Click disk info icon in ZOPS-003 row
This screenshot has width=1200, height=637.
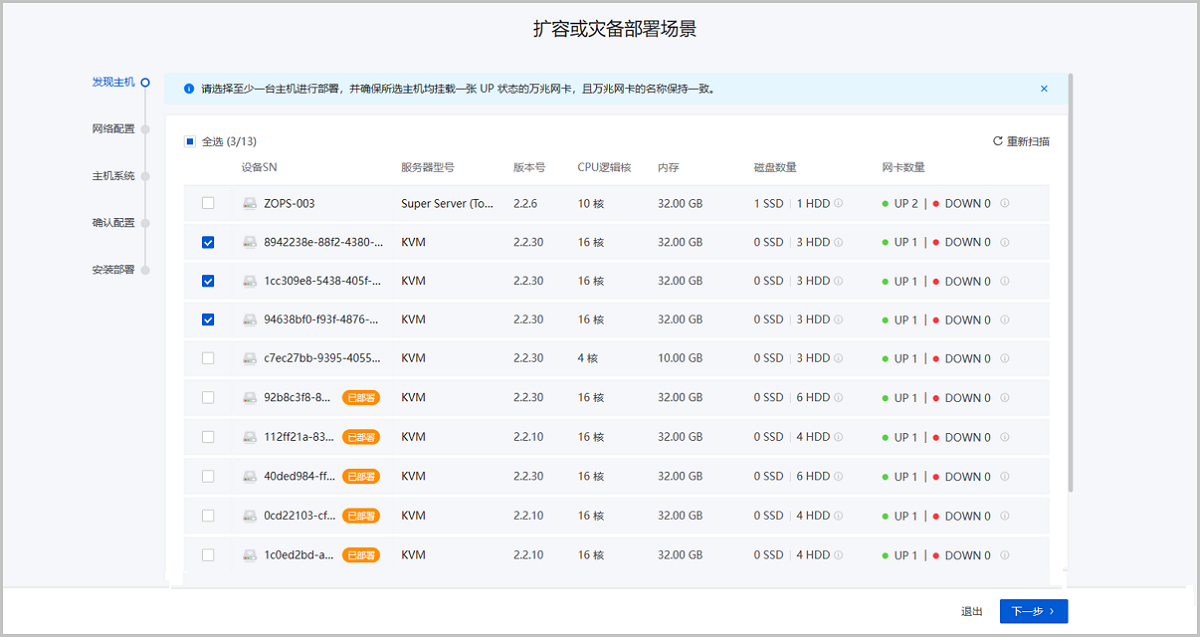(838, 203)
